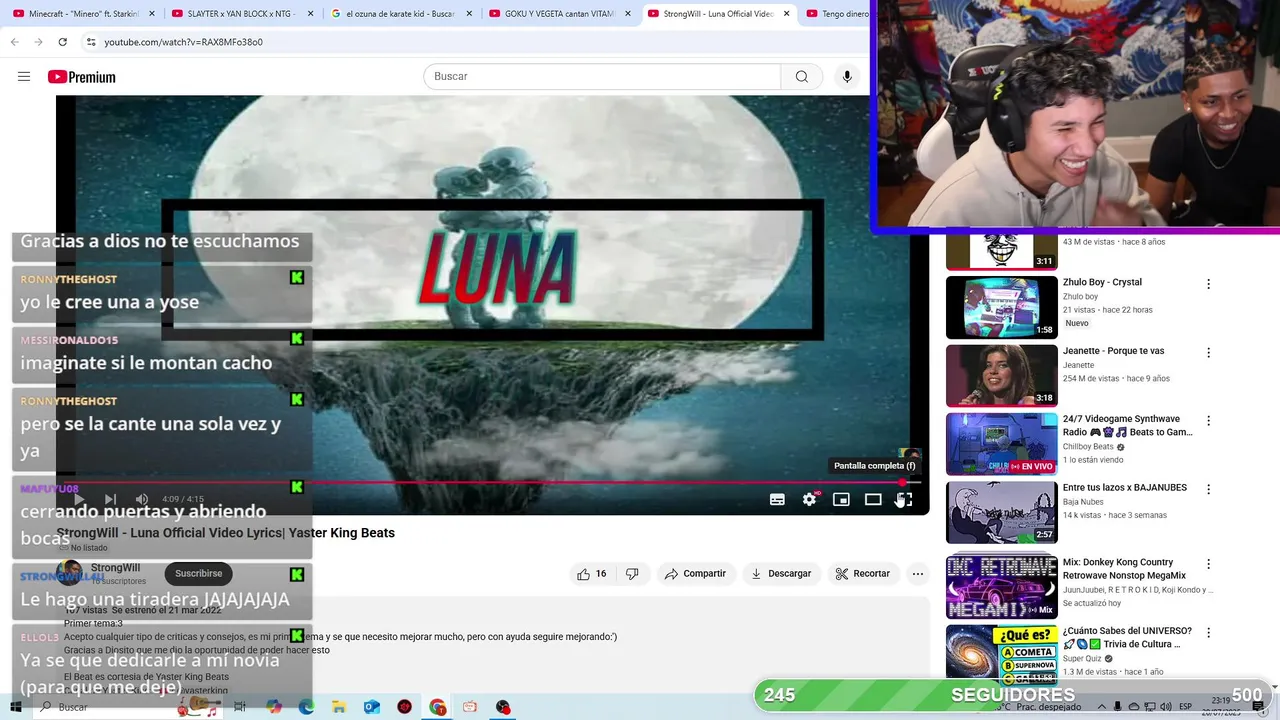1280x720 pixels.
Task: Open options for Entre tus lazos x BAJANUBES
Action: 1208,490
